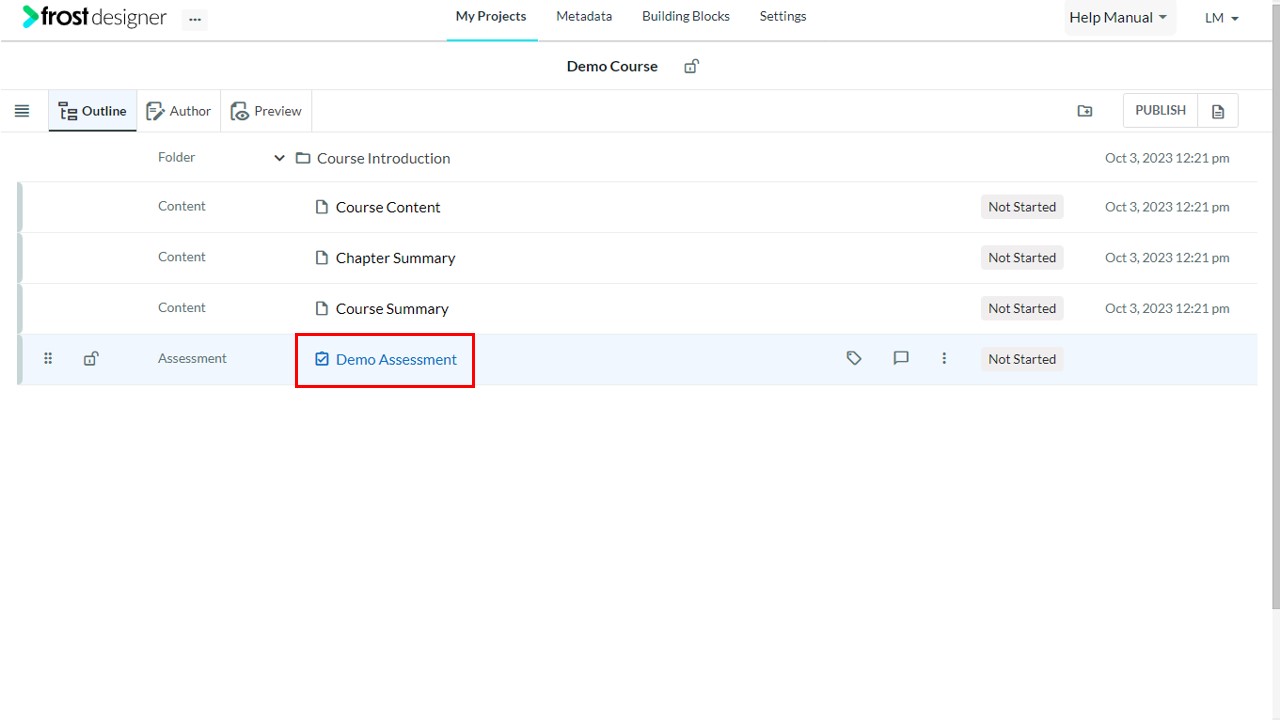
Task: Open the Help Manual dropdown
Action: [x=1118, y=18]
